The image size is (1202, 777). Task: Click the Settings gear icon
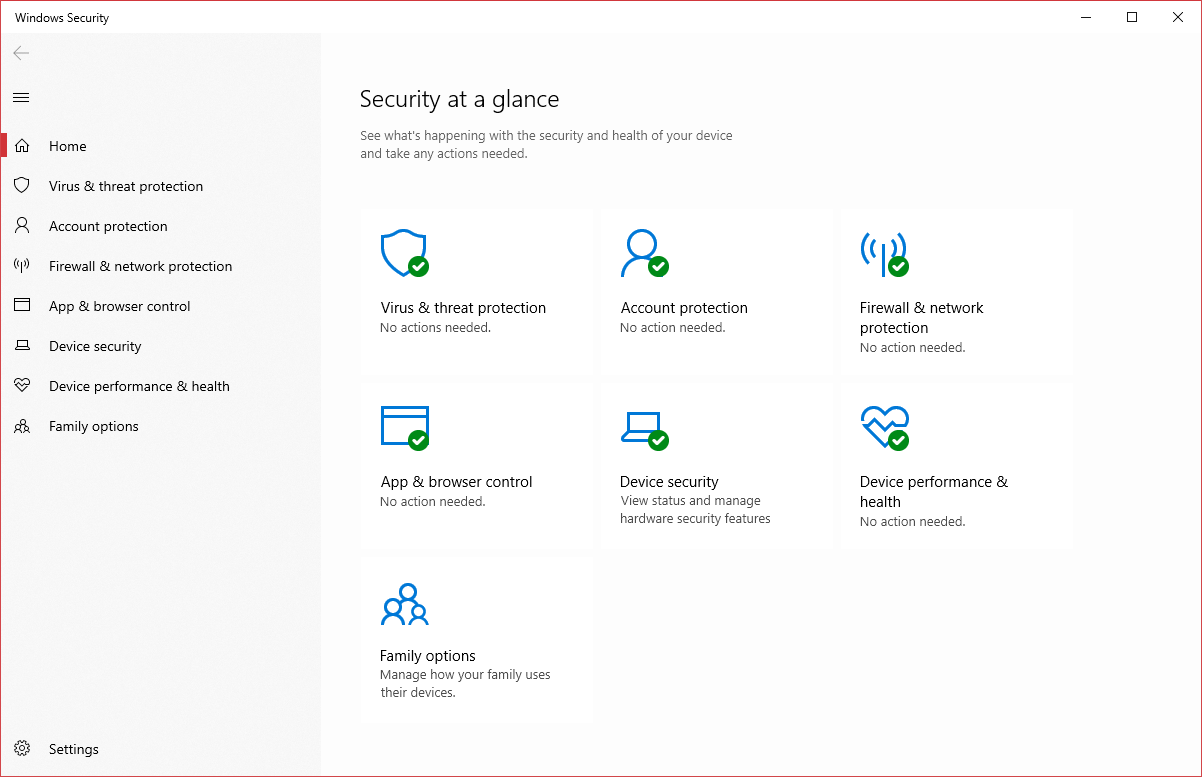click(x=22, y=749)
